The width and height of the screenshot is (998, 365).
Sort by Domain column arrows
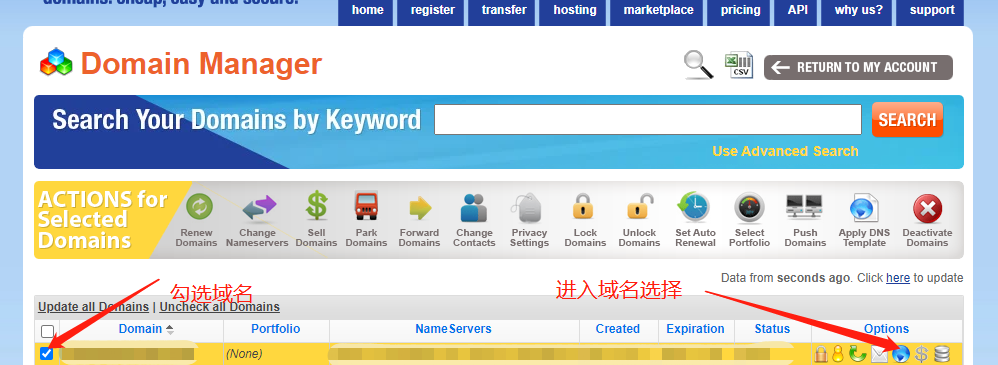coord(170,329)
